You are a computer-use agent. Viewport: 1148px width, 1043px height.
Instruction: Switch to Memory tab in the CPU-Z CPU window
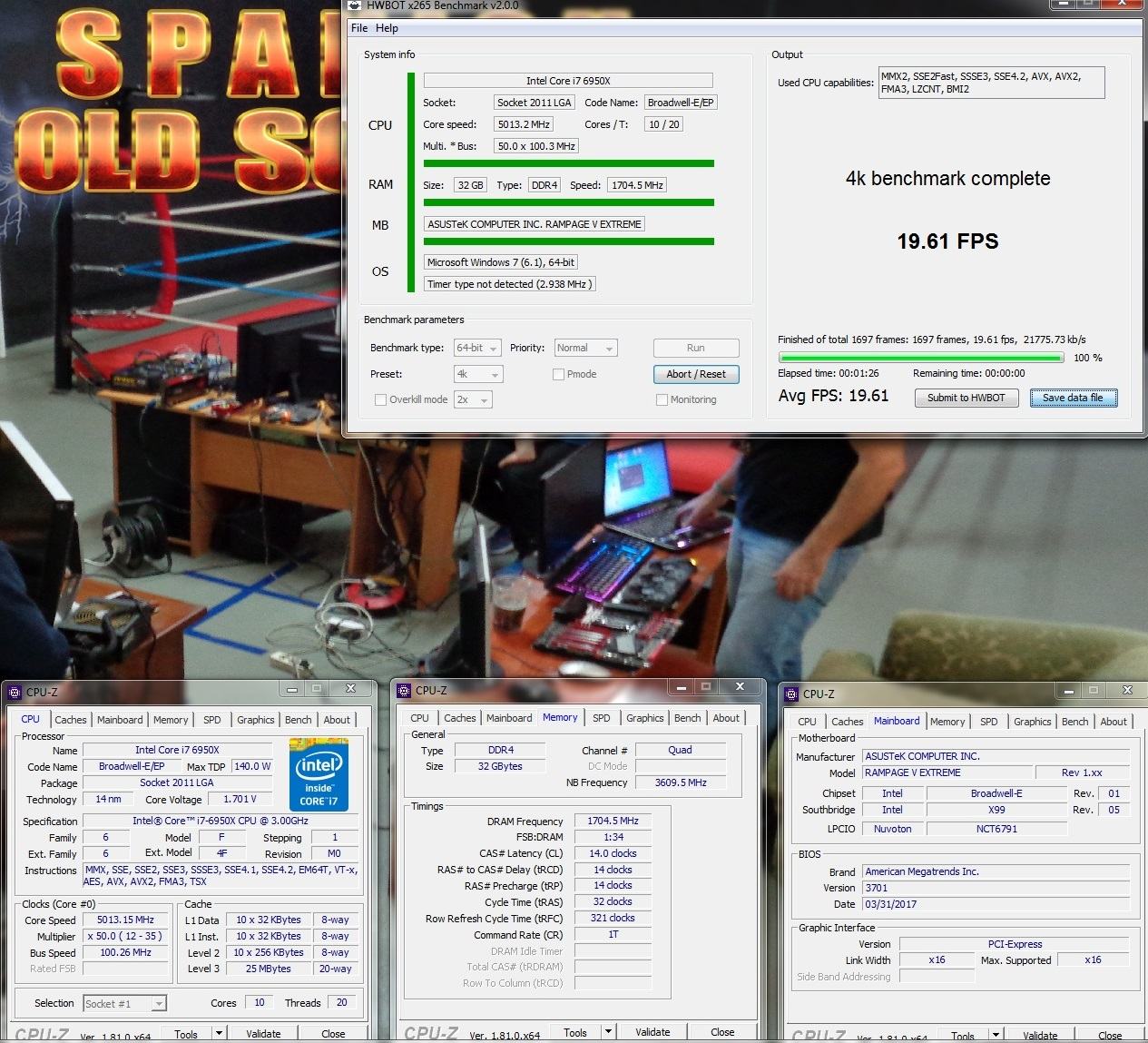[x=171, y=720]
